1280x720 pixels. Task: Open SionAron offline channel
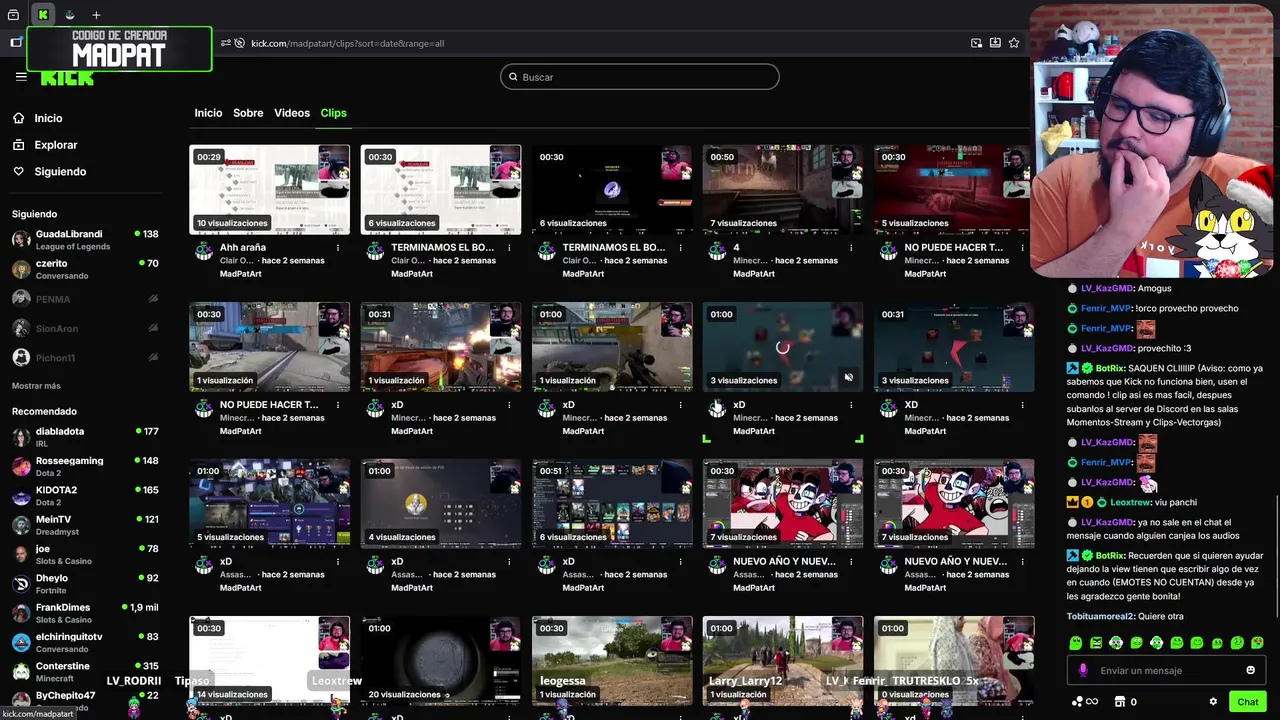tap(84, 328)
